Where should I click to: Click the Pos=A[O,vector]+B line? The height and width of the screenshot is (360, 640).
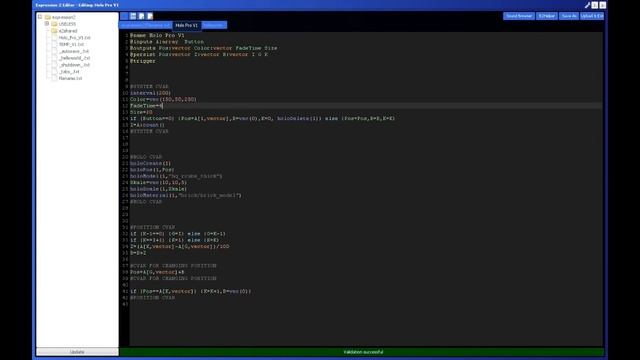[157, 272]
